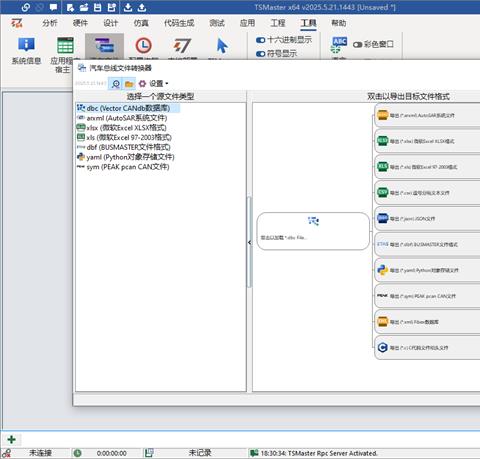Click the lightning 7 ribbon icon

182,47
